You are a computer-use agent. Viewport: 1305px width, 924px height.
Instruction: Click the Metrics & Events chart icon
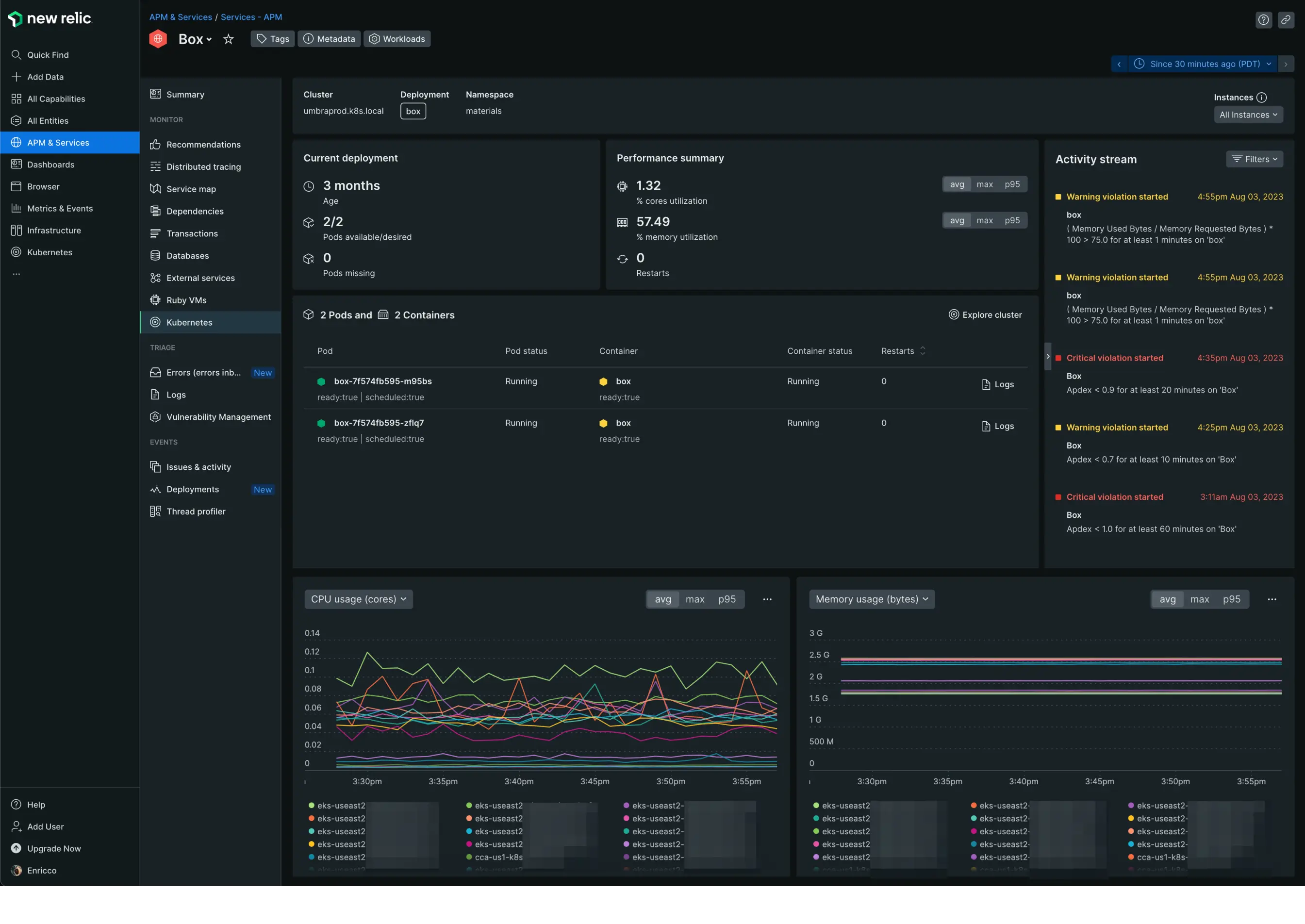pos(17,208)
